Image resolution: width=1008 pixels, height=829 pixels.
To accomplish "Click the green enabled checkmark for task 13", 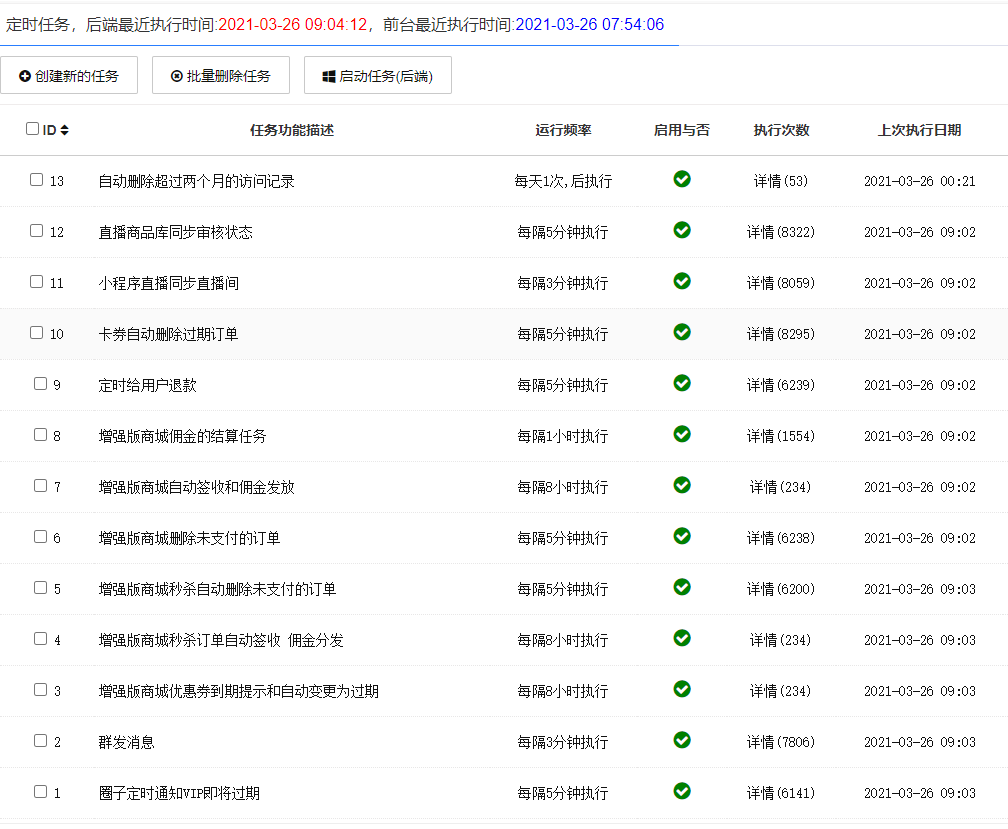I will click(x=682, y=179).
